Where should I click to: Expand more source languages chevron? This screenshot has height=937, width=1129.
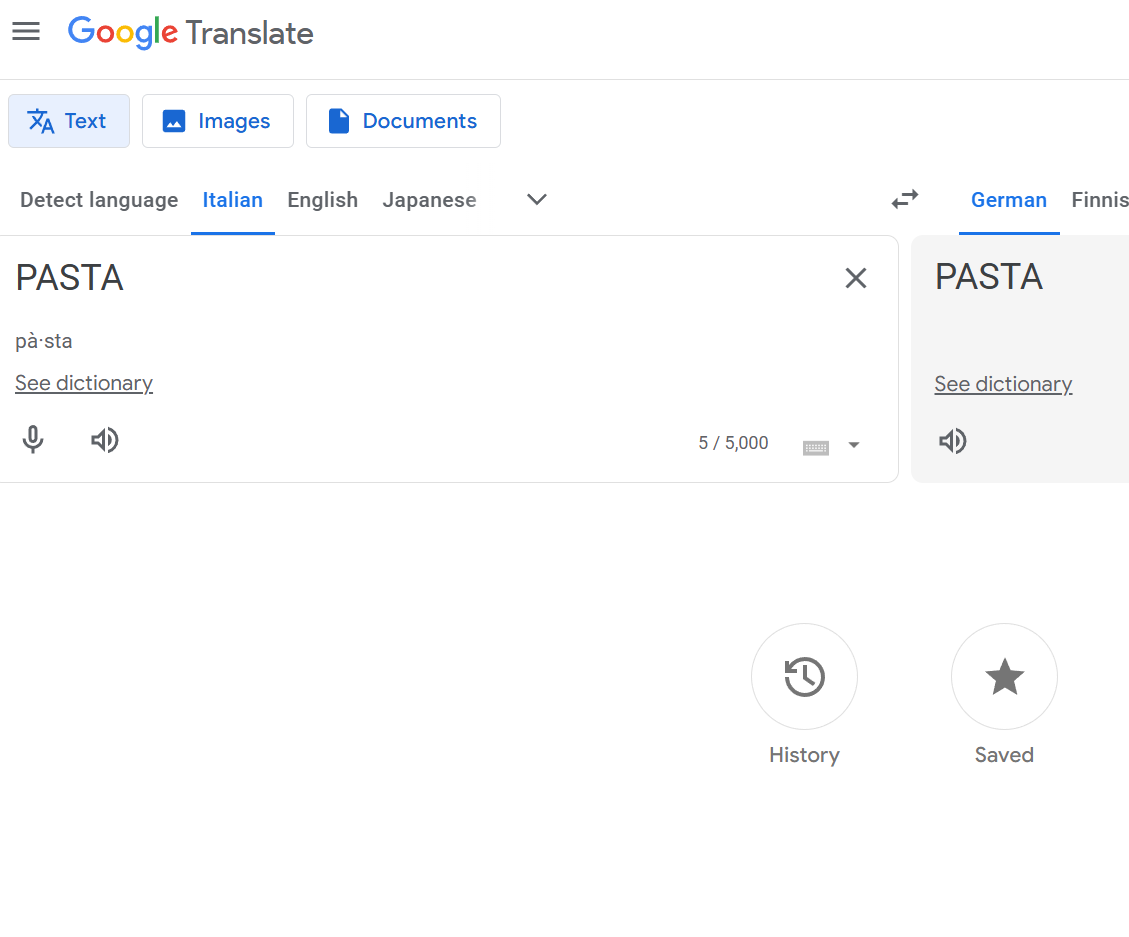537,199
